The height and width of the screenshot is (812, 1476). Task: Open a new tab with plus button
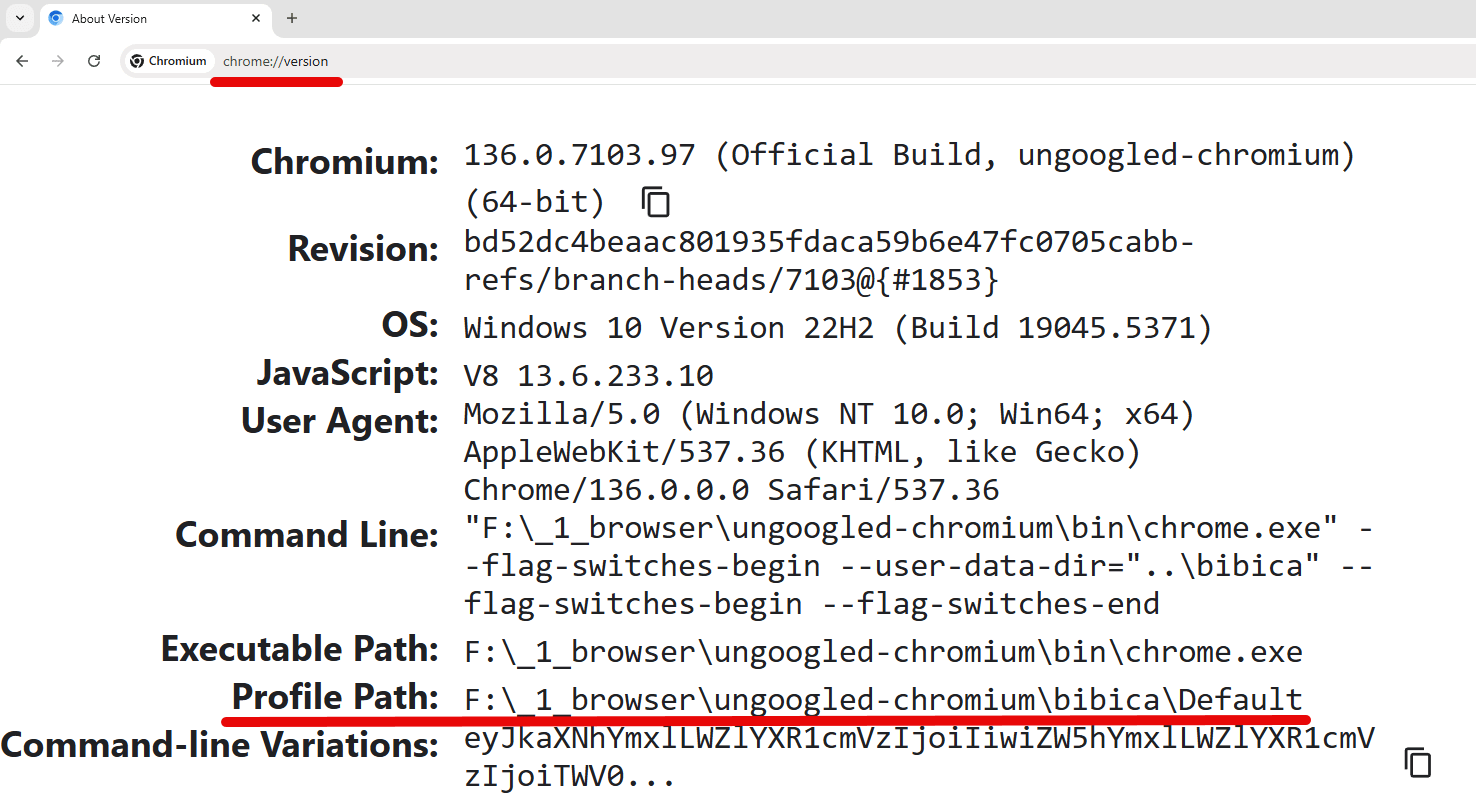click(x=292, y=18)
